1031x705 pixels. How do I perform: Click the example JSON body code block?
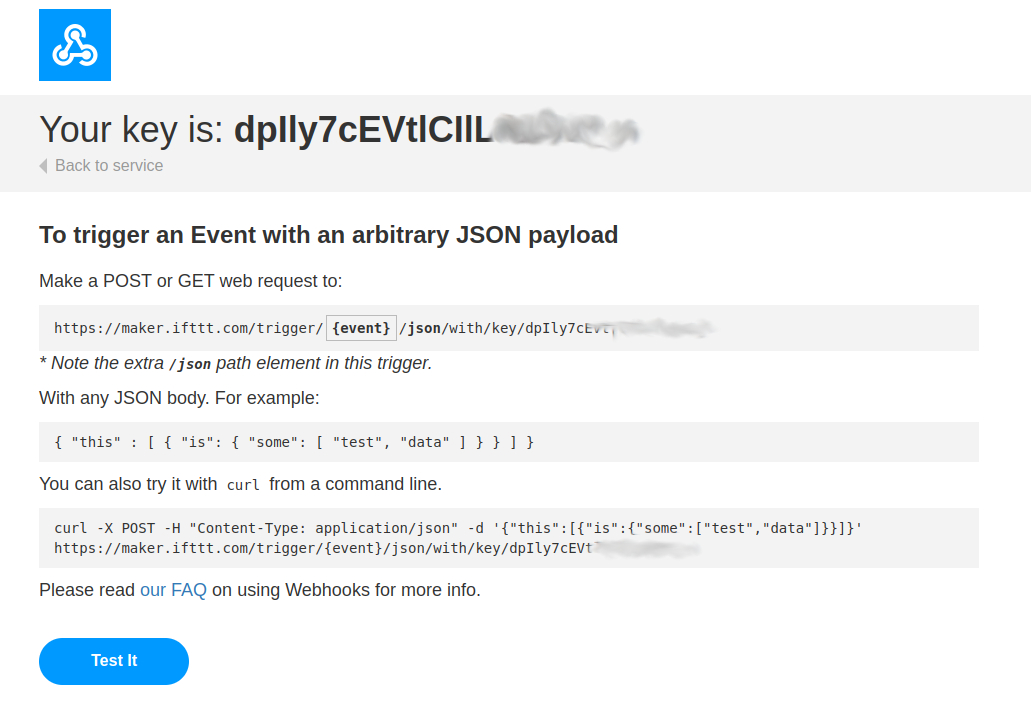click(294, 441)
